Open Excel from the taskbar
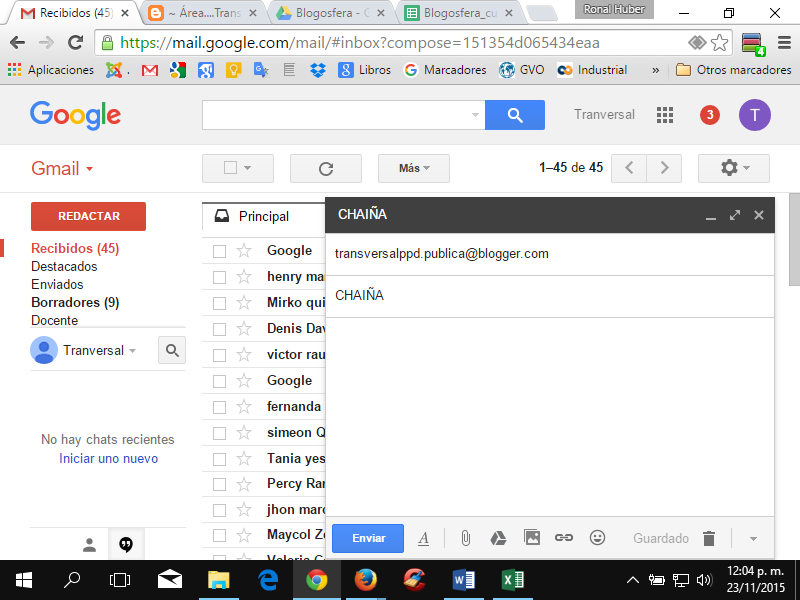The height and width of the screenshot is (600, 800). 512,580
